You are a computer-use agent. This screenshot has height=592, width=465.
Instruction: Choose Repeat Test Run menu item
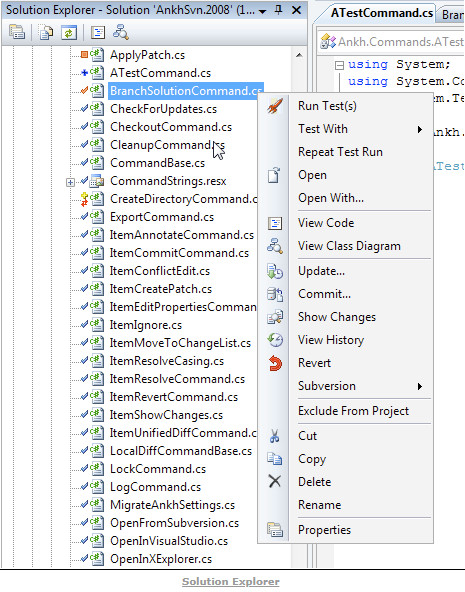click(x=340, y=152)
